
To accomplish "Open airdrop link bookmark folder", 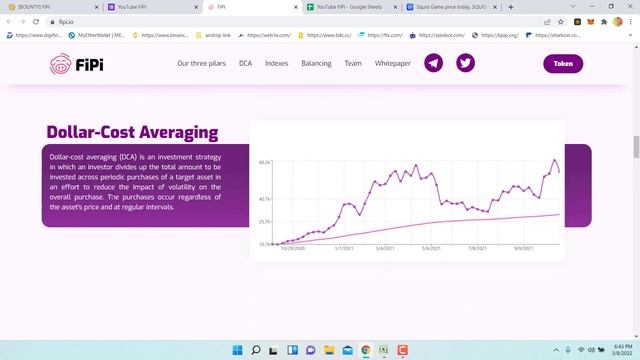I will (213, 36).
